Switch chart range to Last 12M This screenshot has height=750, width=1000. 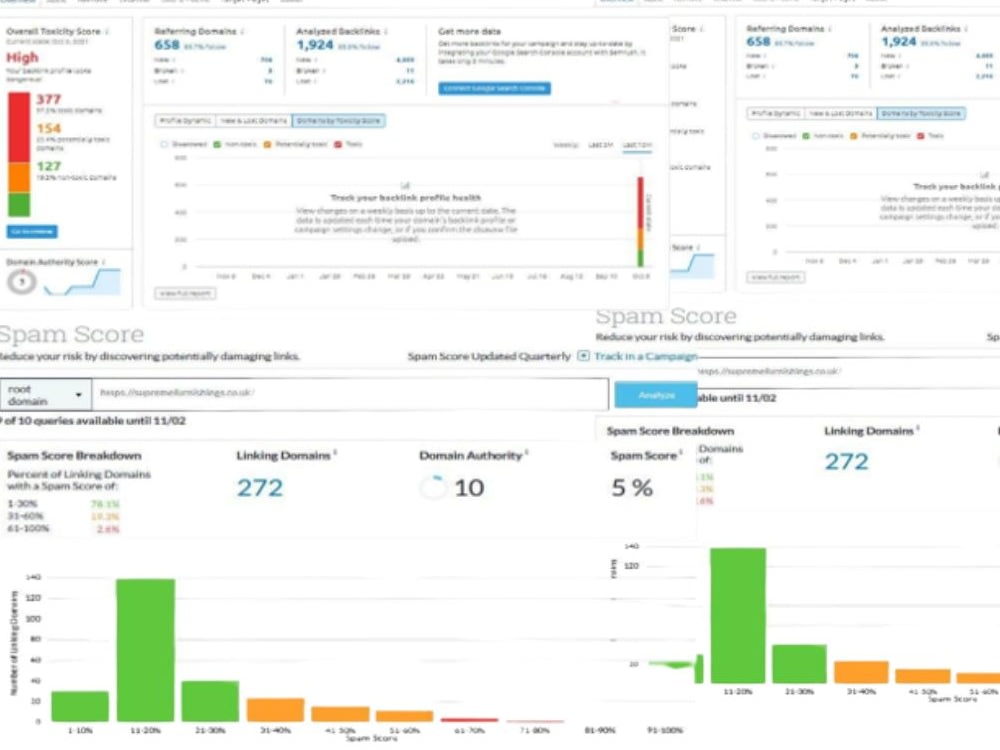pos(637,145)
